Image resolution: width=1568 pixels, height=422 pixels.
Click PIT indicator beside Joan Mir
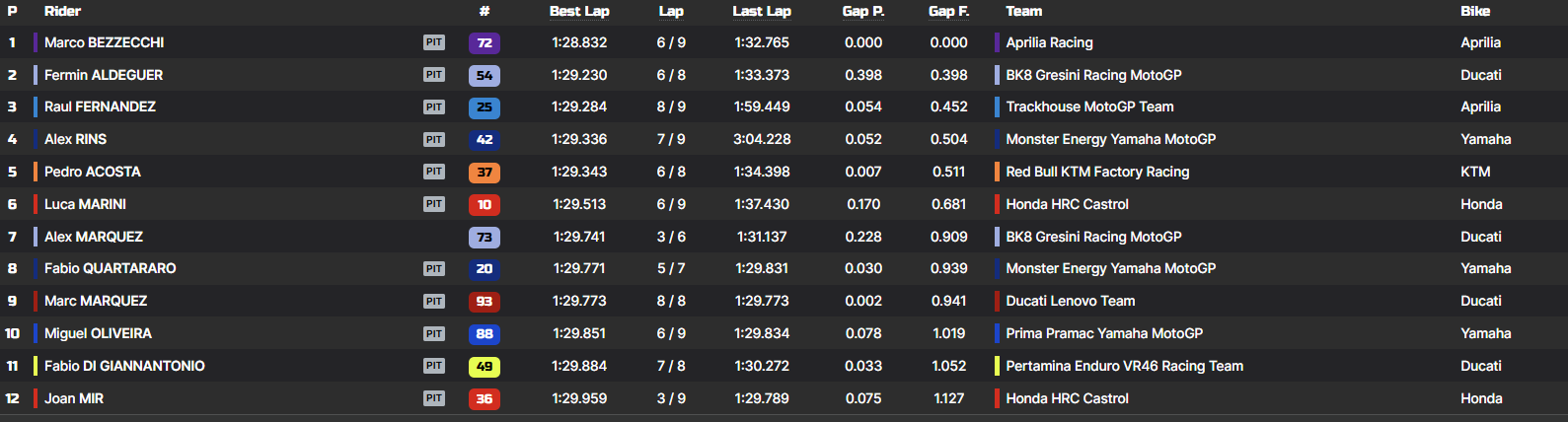(x=434, y=398)
